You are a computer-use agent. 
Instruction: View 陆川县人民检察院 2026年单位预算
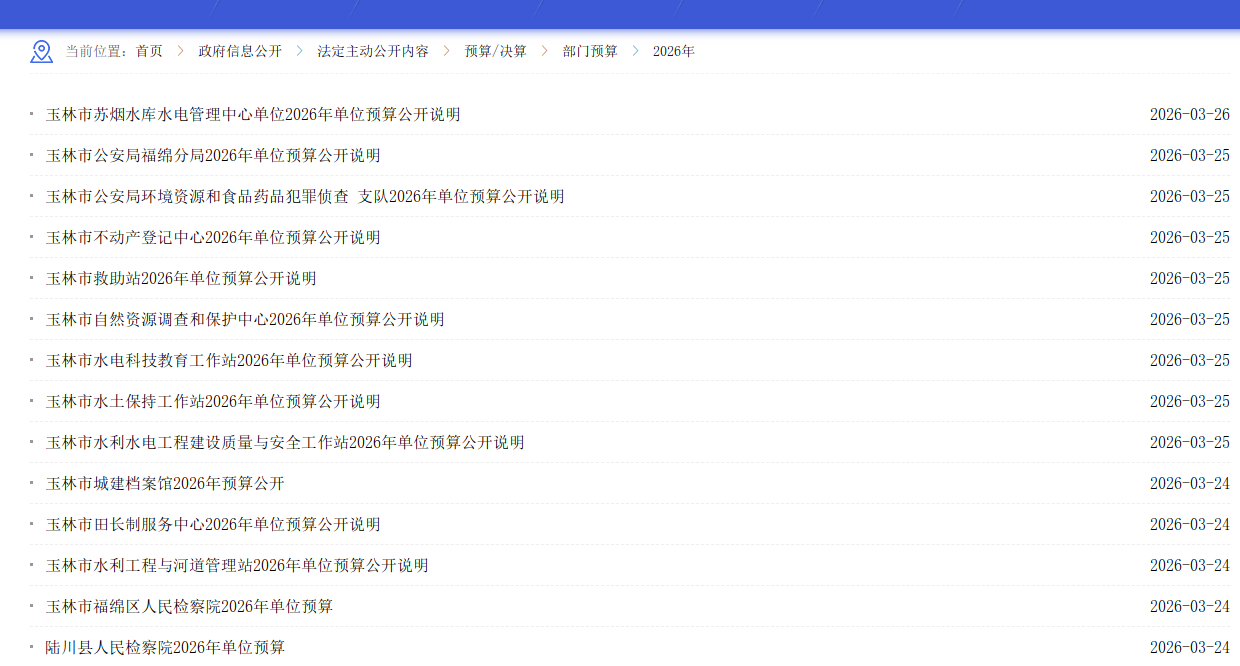165,648
